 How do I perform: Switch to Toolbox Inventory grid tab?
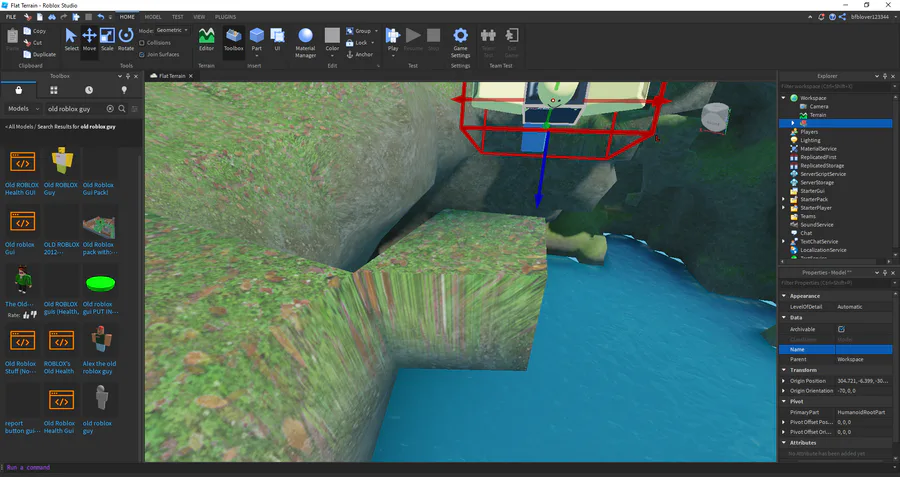(x=53, y=90)
